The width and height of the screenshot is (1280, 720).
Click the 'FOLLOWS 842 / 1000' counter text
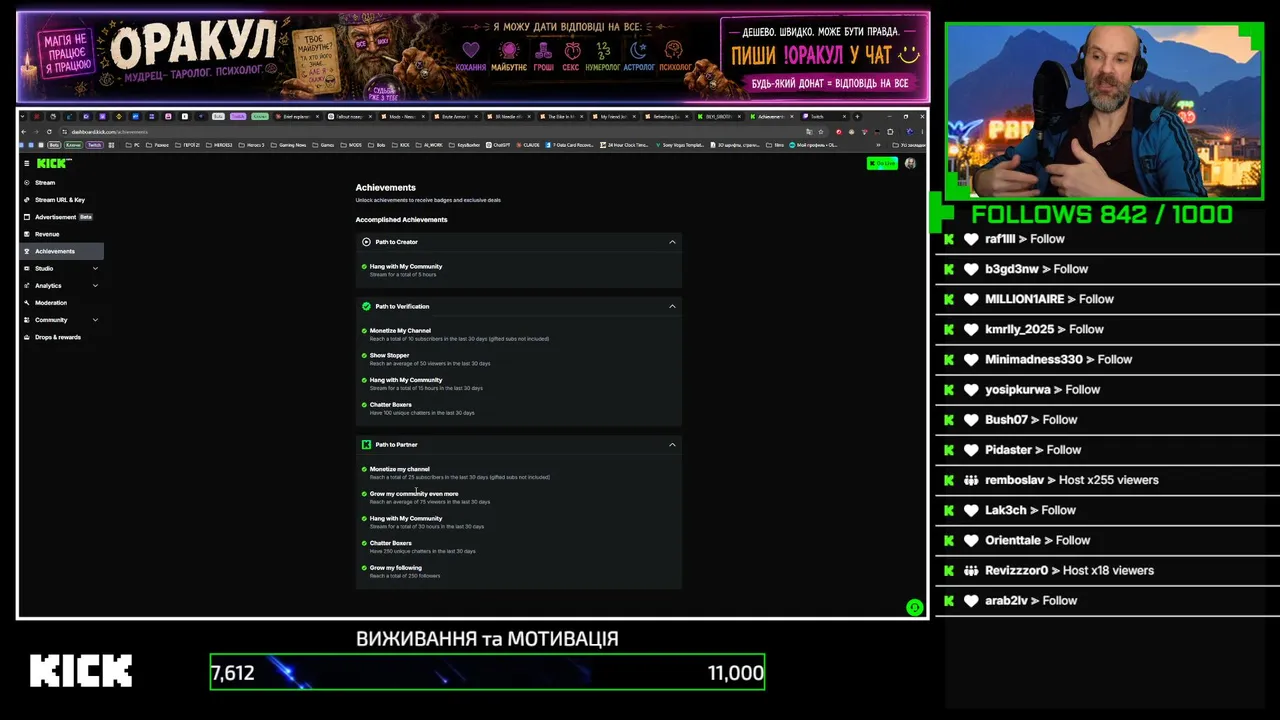tap(1102, 215)
